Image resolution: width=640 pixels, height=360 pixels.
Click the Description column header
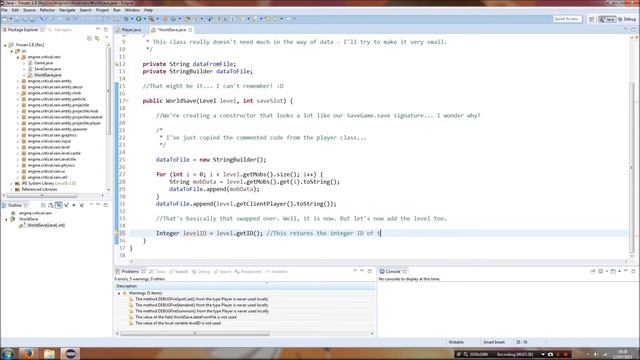click(245, 286)
